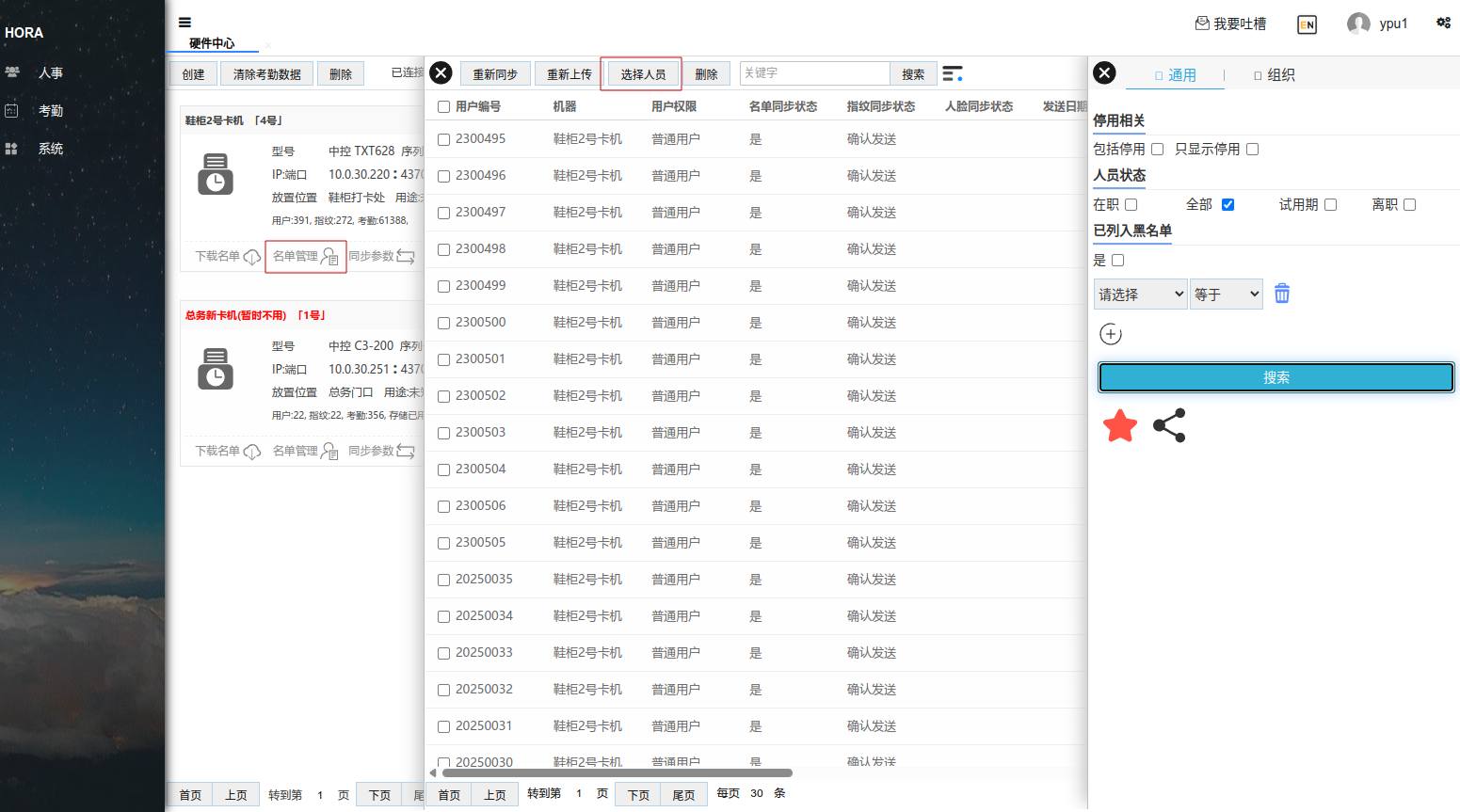The width and height of the screenshot is (1460, 812).
Task: Expand the 等于 operator dropdown
Action: tap(1226, 295)
